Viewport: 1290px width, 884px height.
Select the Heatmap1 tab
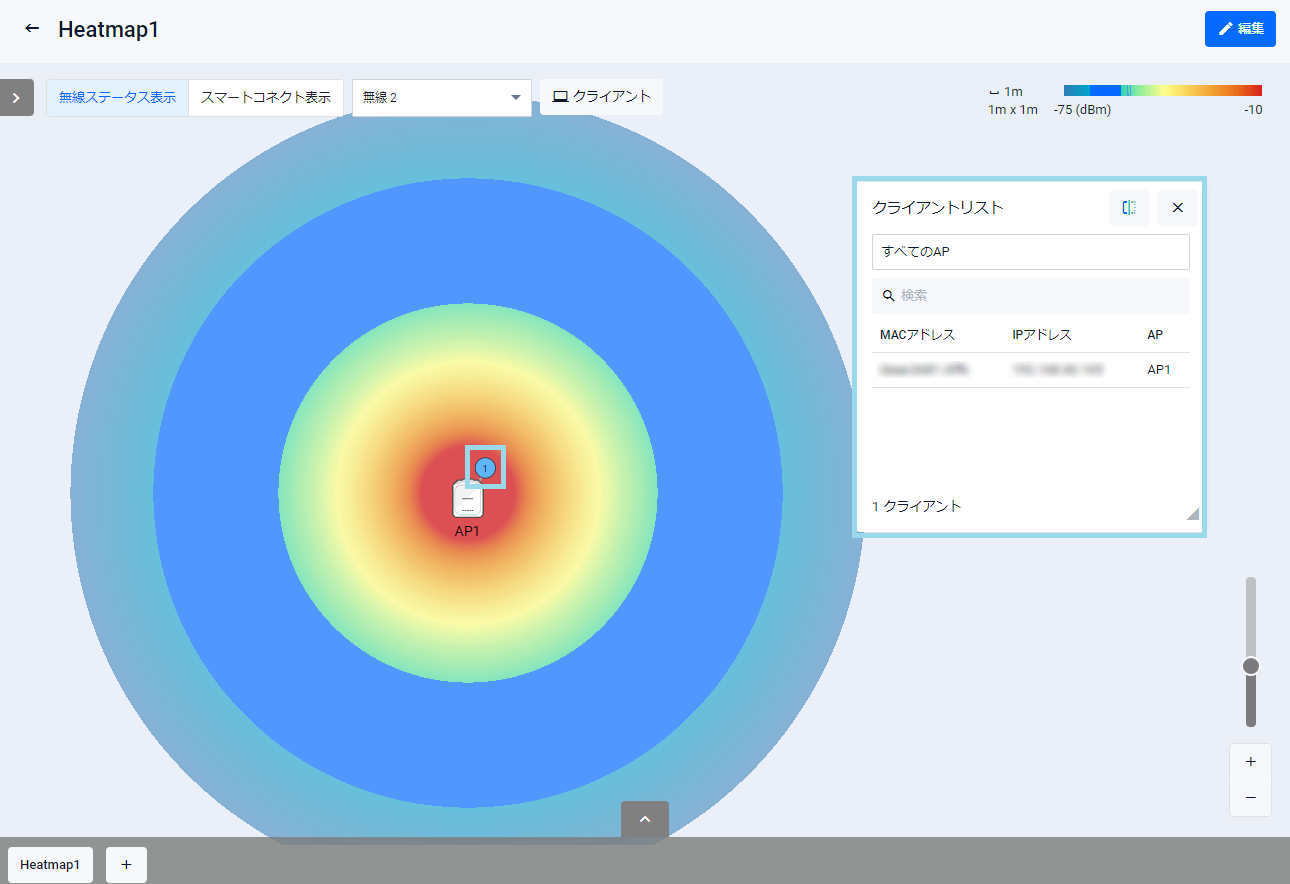pyautogui.click(x=50, y=865)
